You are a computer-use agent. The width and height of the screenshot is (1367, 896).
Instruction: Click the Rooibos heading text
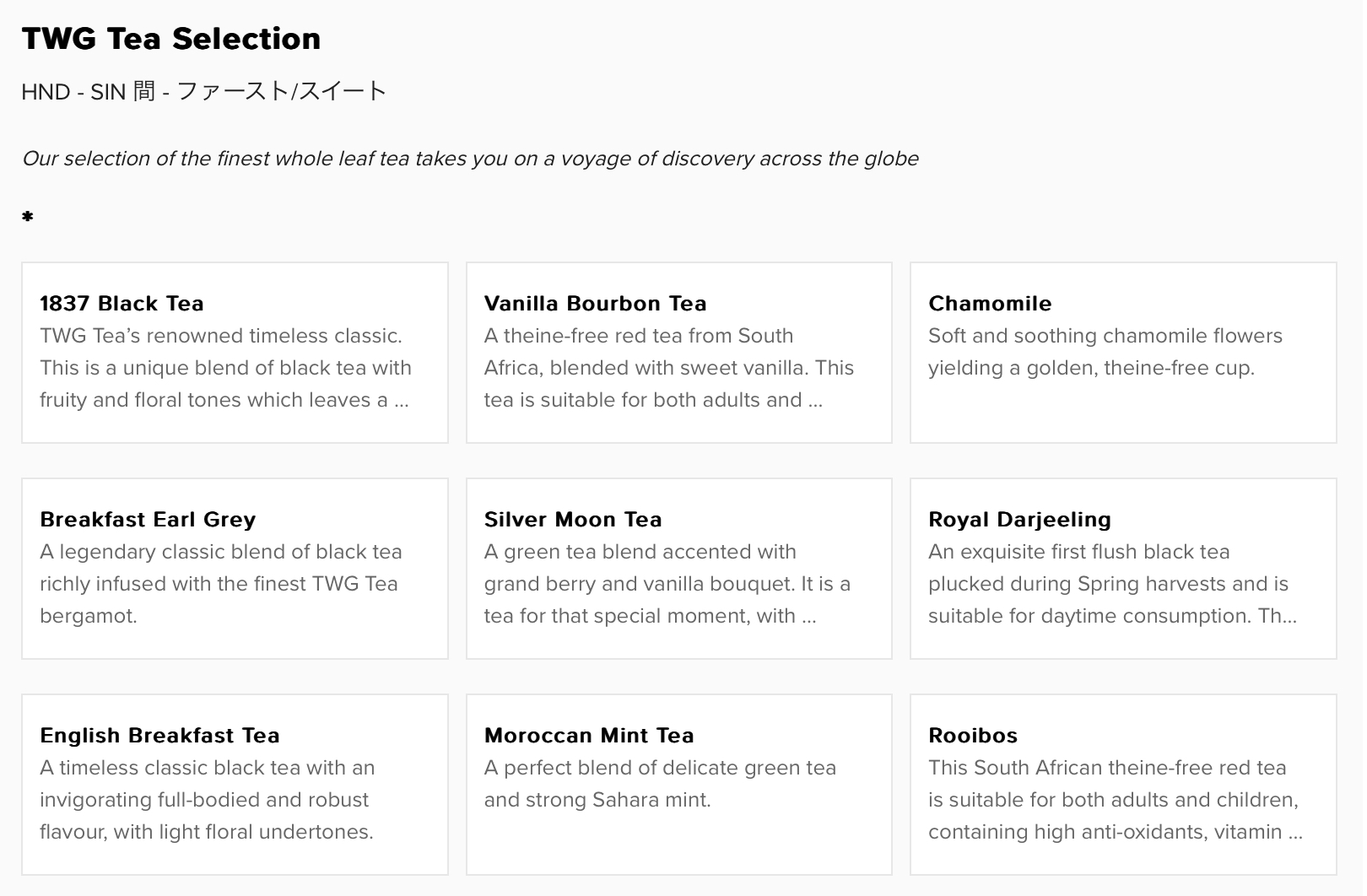[973, 736]
